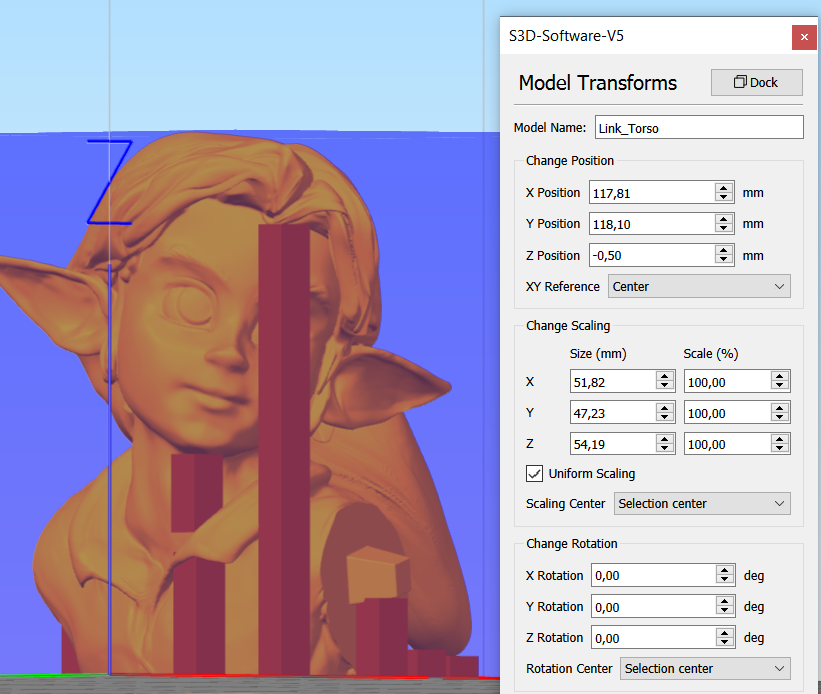Open the XY Reference dropdown
This screenshot has height=694, width=821.
tap(699, 287)
